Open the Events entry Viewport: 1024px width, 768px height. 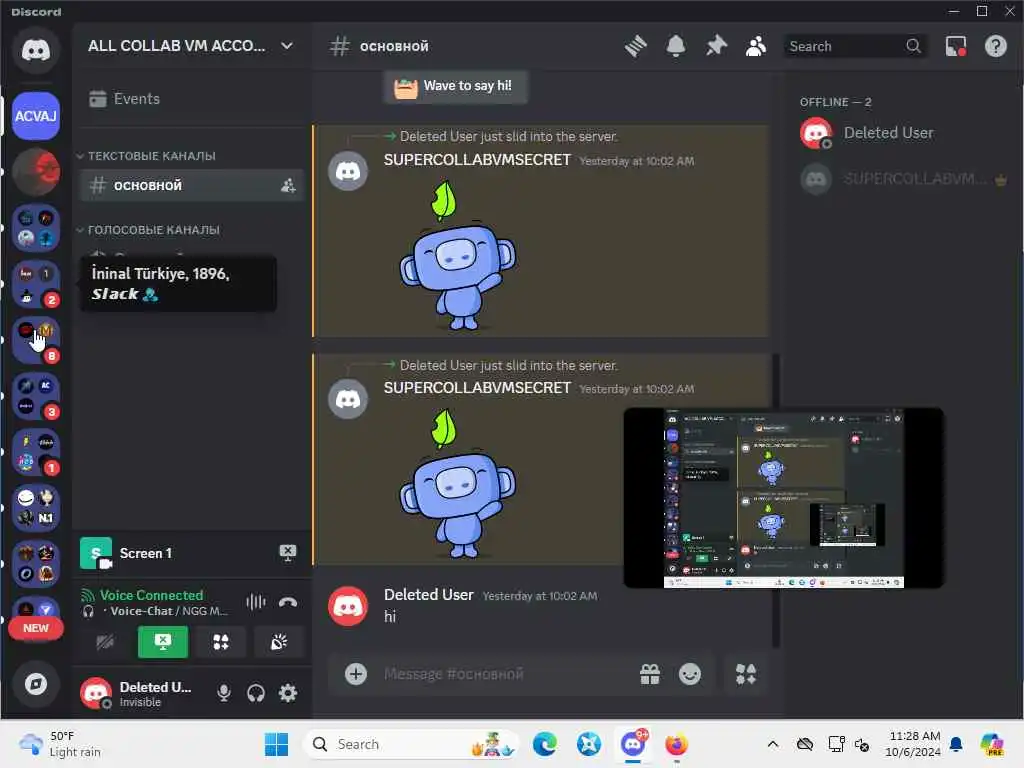click(191, 99)
